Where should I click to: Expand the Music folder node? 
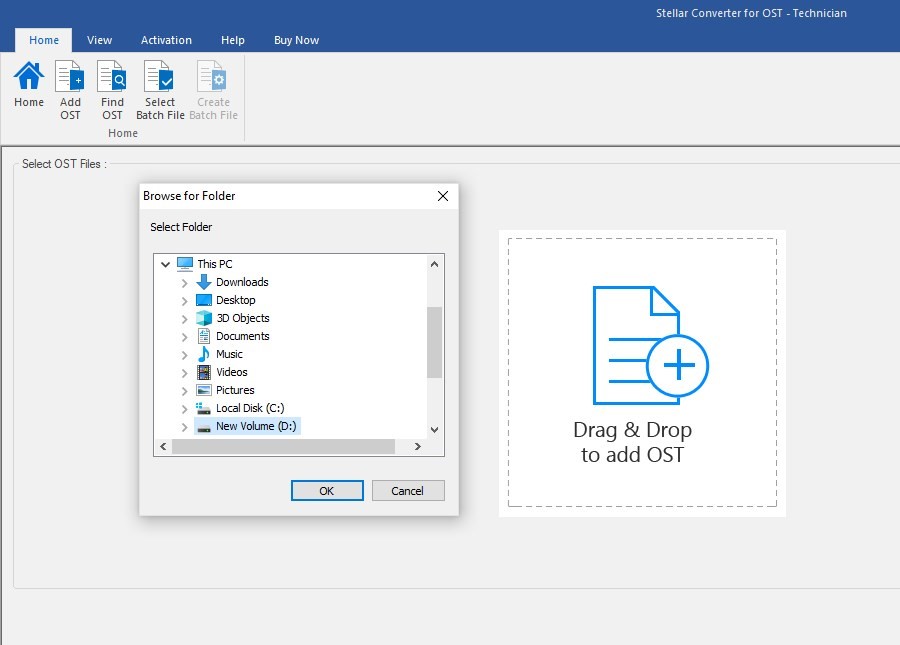(184, 355)
